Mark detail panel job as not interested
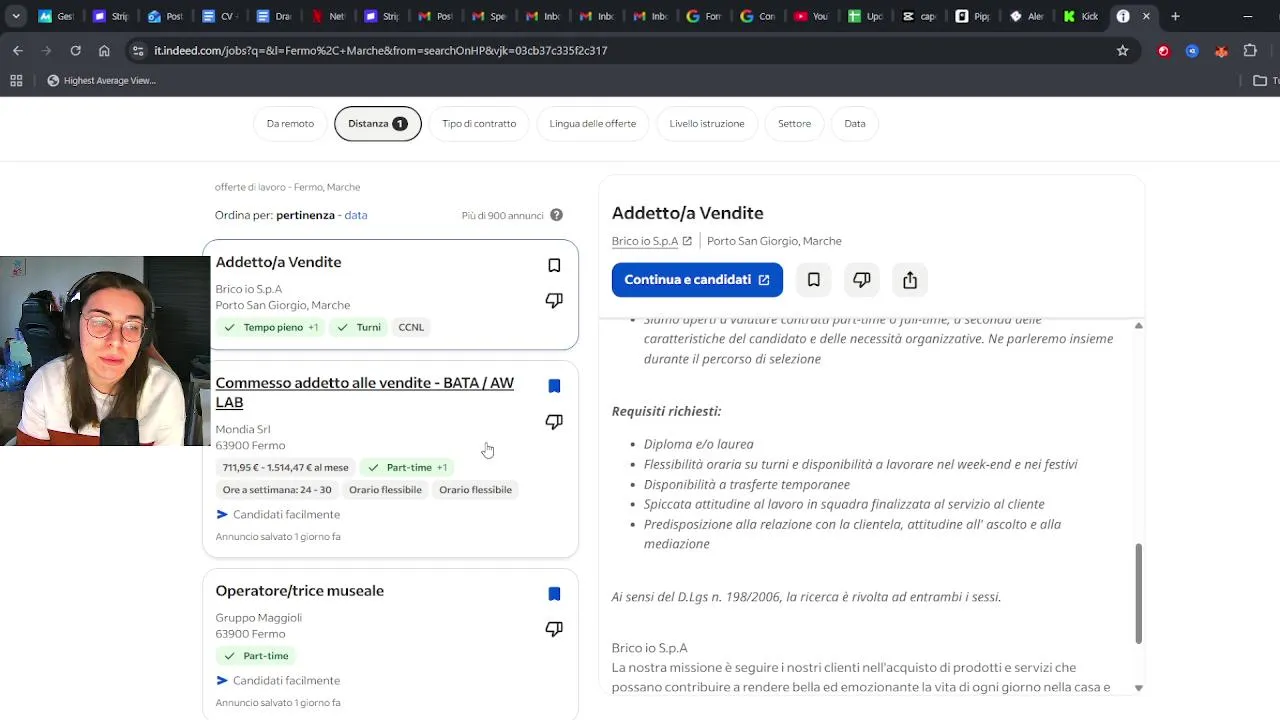The width and height of the screenshot is (1280, 720). 862,280
